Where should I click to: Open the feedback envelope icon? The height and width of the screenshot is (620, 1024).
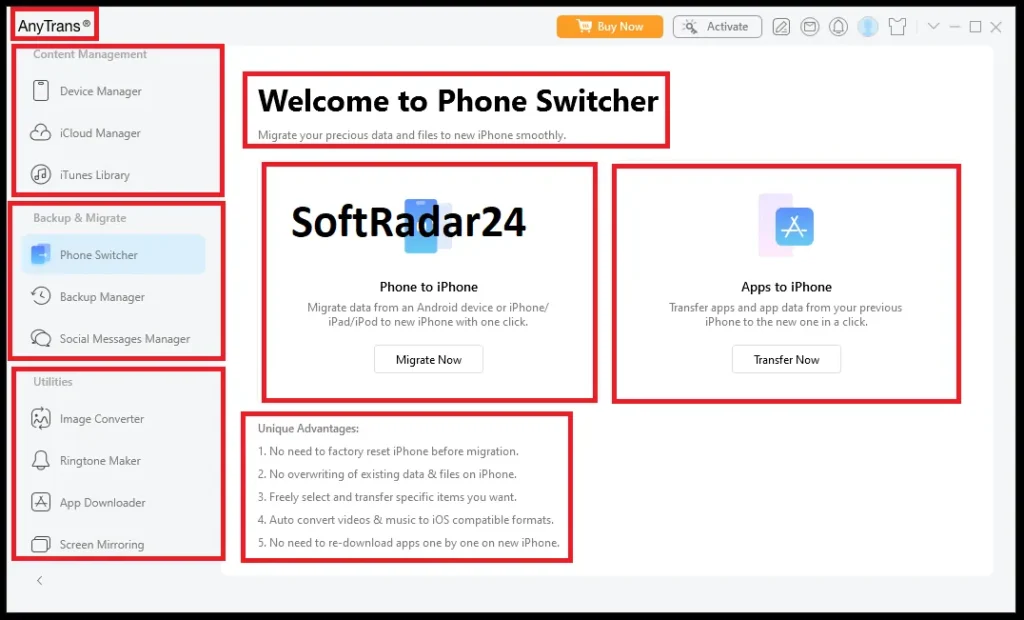(x=809, y=26)
